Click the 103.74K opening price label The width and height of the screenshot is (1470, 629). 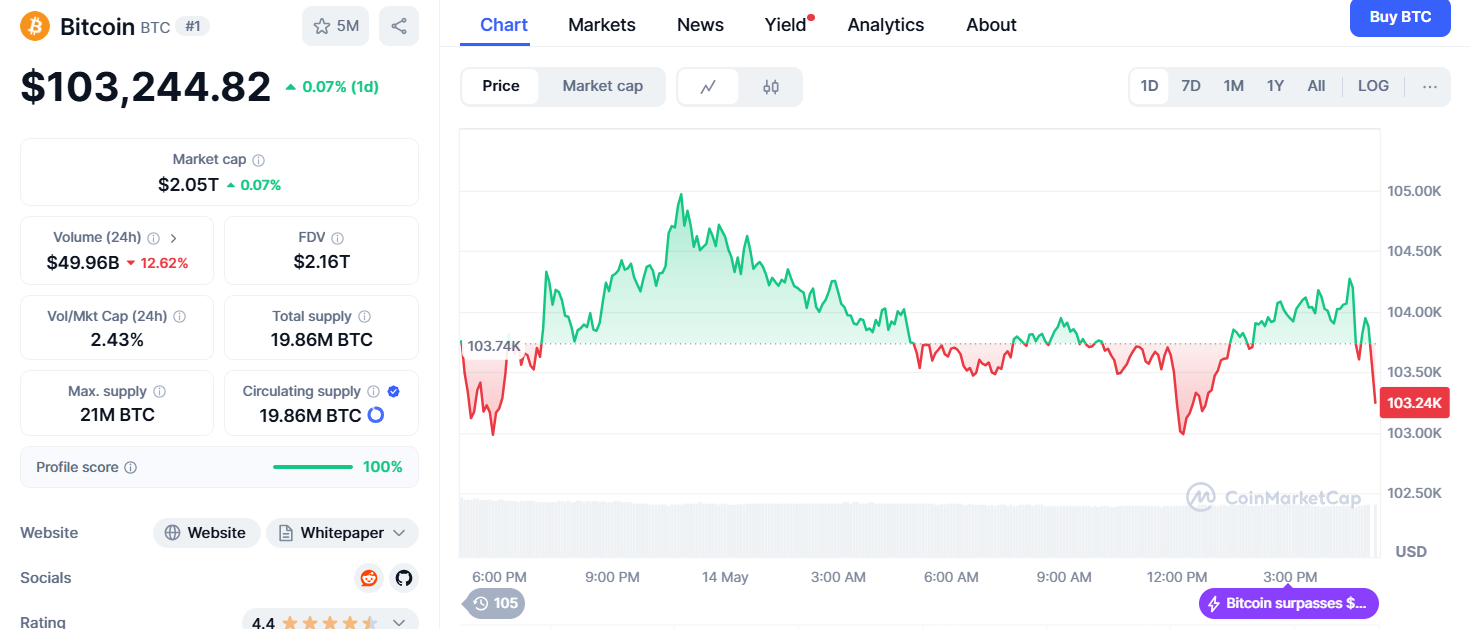[494, 346]
